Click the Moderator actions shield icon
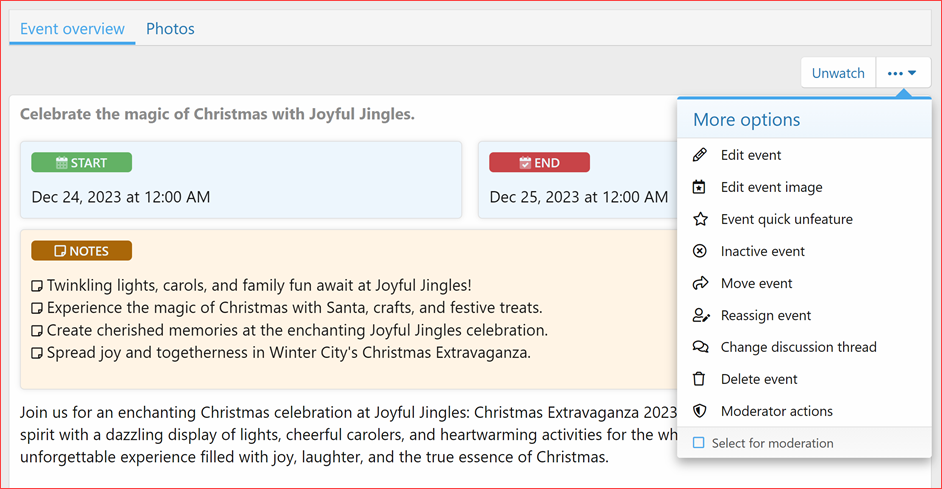 tap(700, 411)
